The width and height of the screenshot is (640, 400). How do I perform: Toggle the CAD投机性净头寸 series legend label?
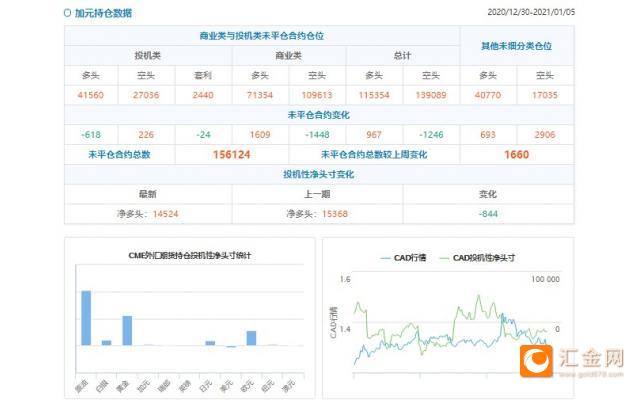coord(484,258)
